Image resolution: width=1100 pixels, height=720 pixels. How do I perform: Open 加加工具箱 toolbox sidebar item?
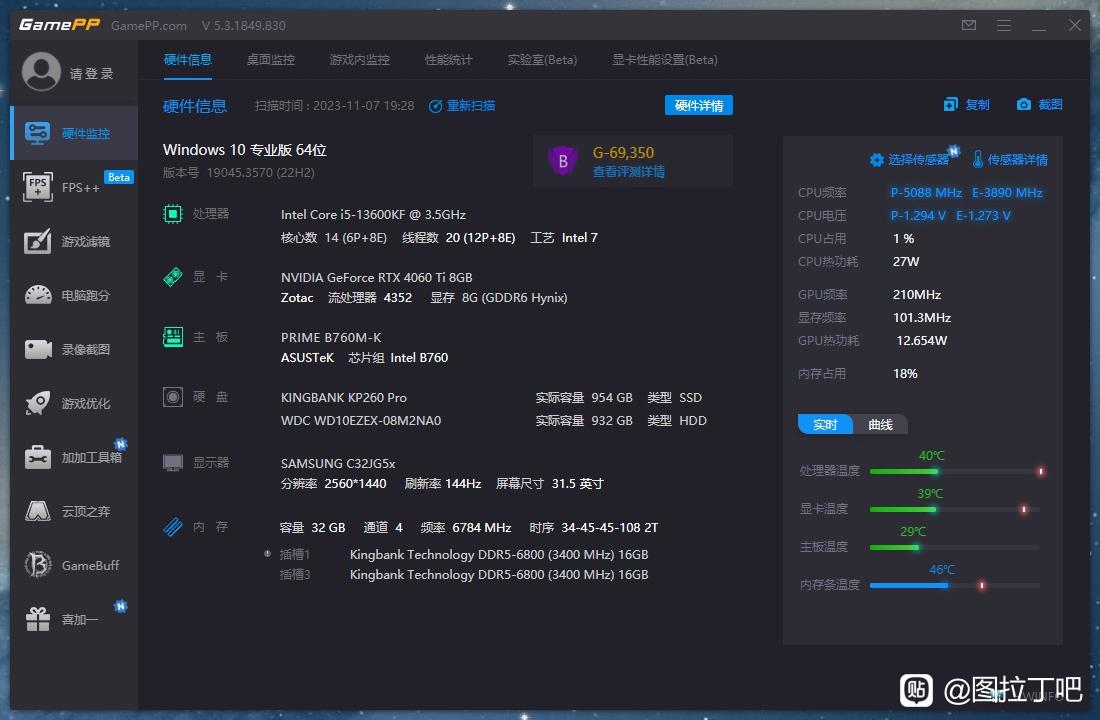74,457
